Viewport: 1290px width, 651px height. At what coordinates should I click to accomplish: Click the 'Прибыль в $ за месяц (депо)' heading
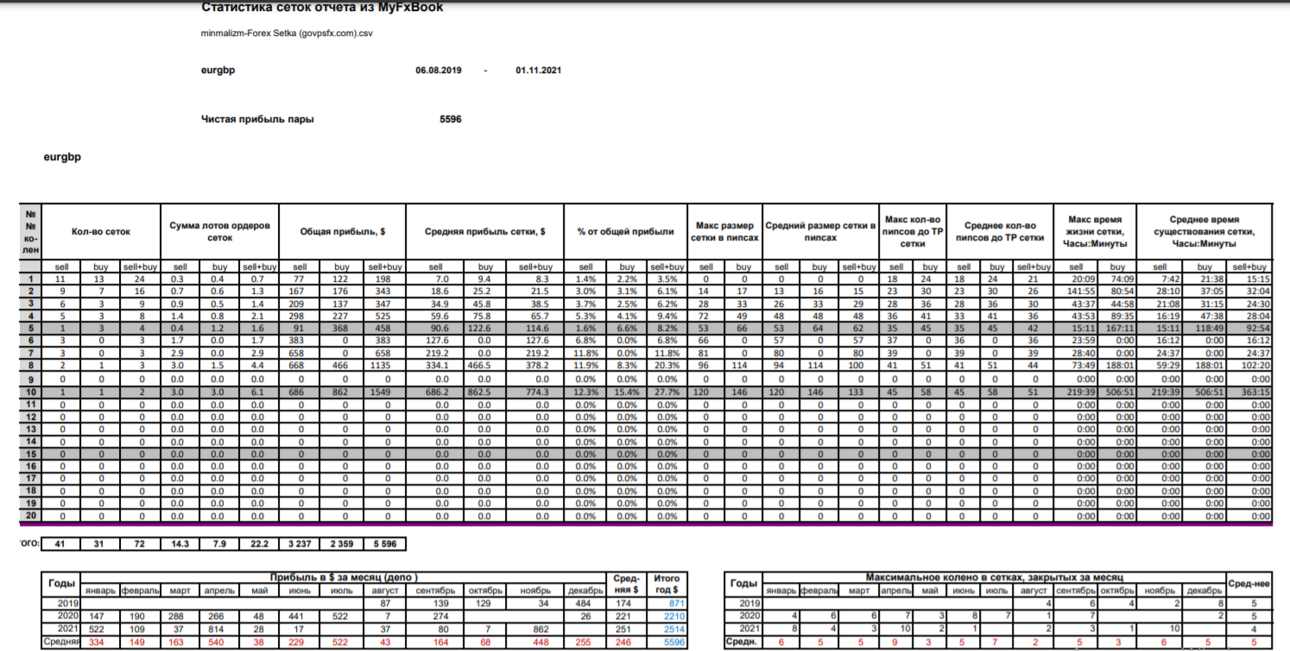(344, 577)
